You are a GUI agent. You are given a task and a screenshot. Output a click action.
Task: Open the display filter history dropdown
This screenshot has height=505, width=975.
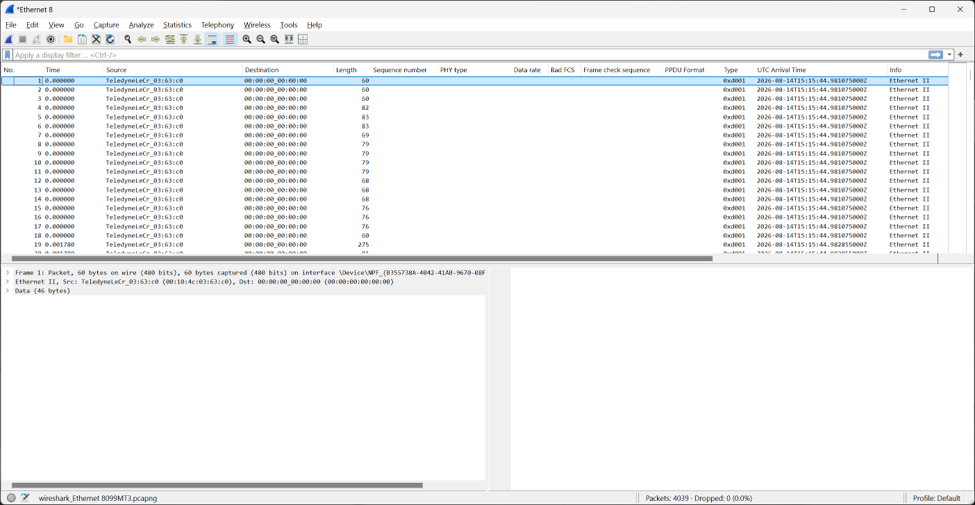[x=950, y=55]
